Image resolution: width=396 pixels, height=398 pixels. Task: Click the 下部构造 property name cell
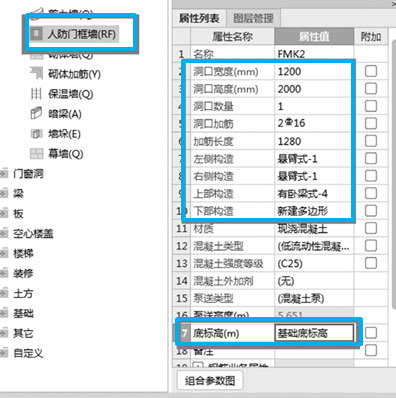click(x=232, y=211)
